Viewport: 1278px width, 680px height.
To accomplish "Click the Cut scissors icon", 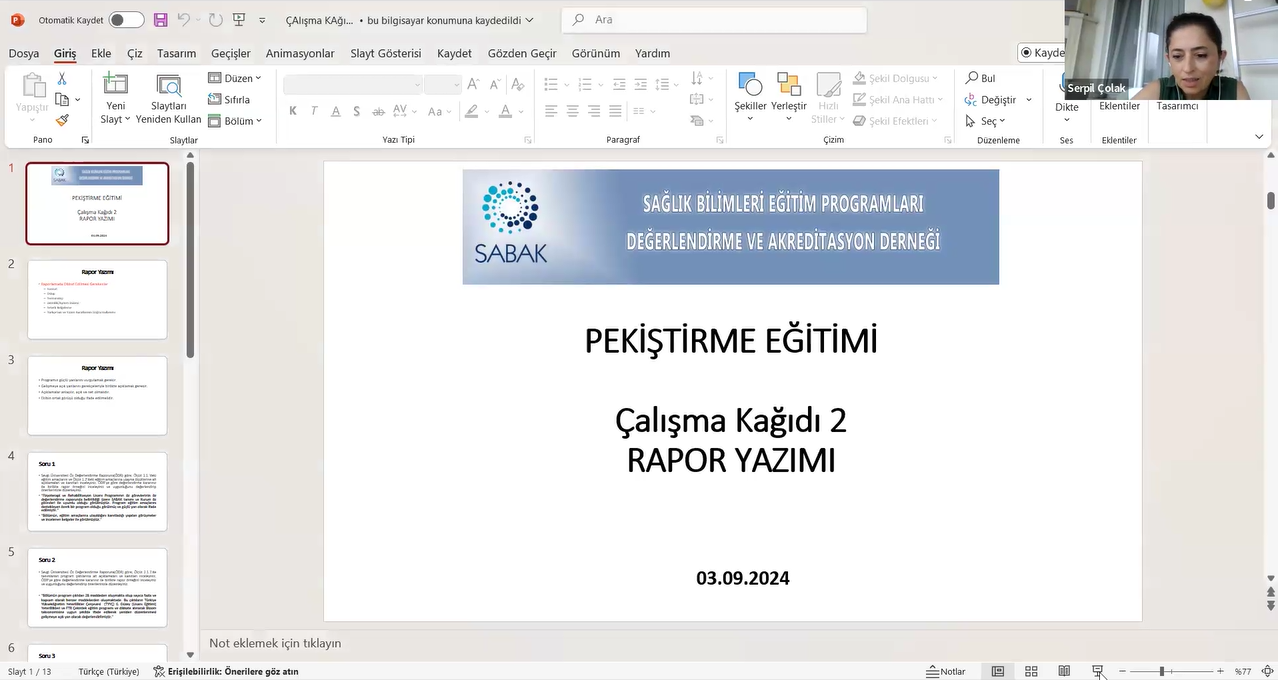I will [x=62, y=79].
